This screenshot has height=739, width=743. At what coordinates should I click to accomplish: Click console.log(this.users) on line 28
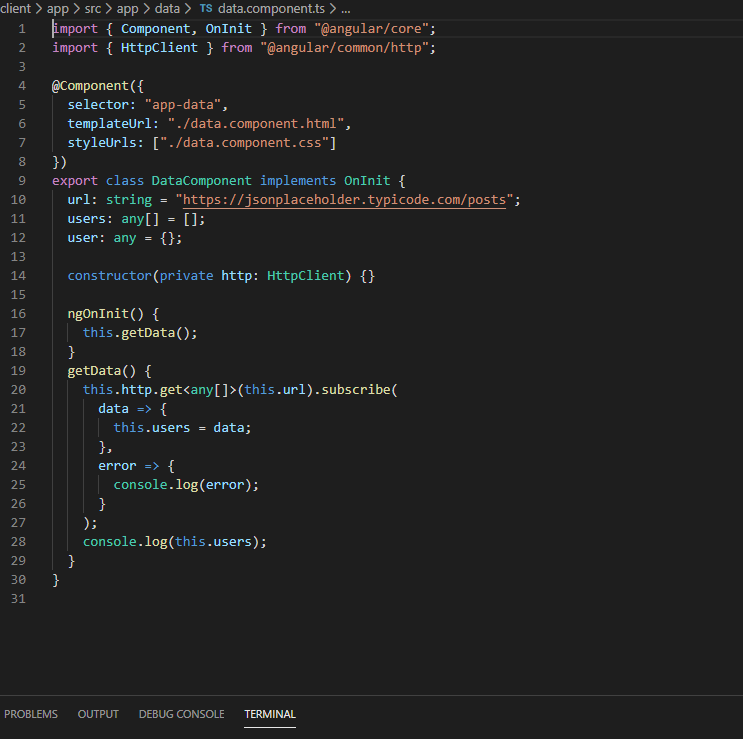(x=175, y=542)
